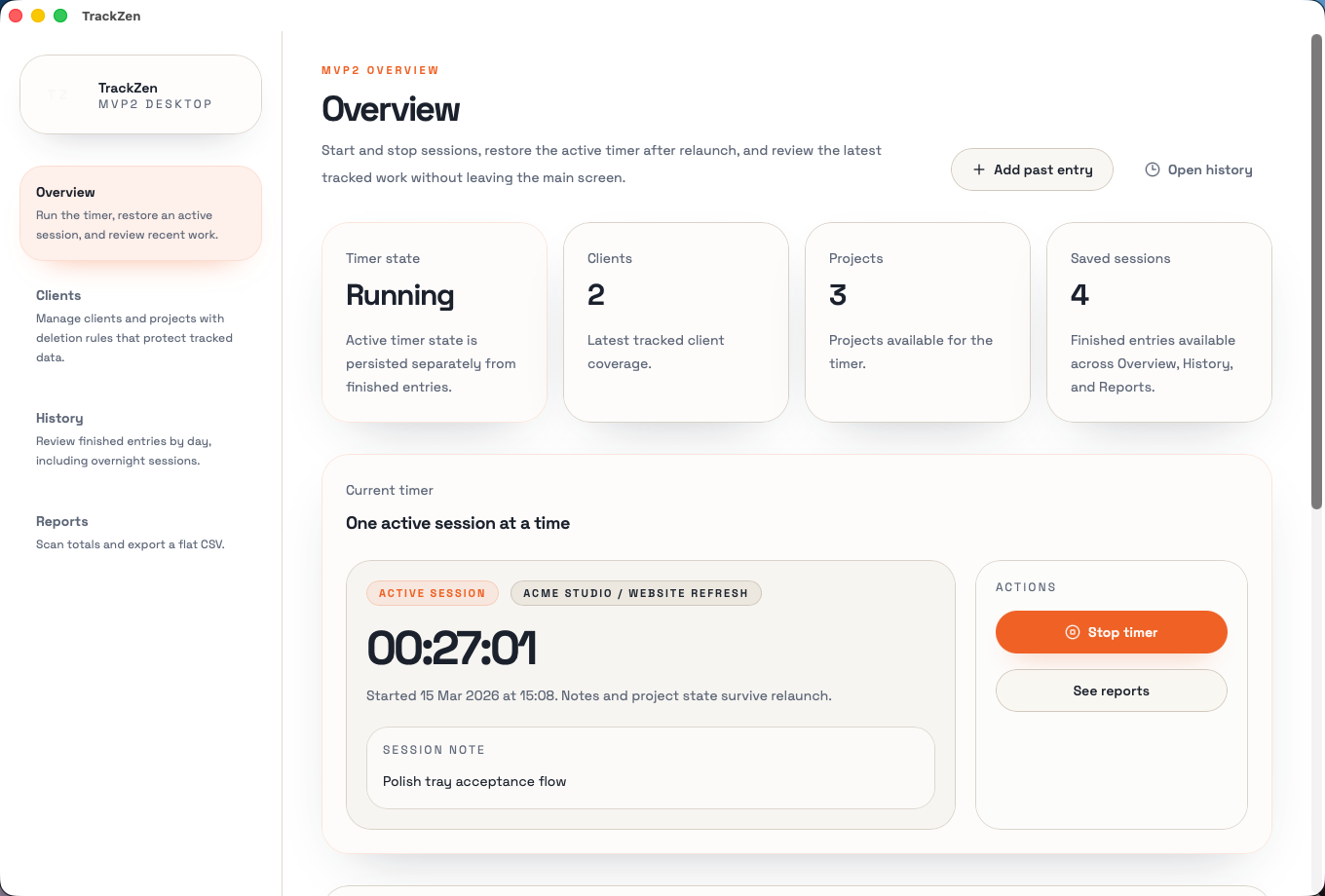1325x896 pixels.
Task: Click the clock icon next to Open history
Action: [1153, 168]
